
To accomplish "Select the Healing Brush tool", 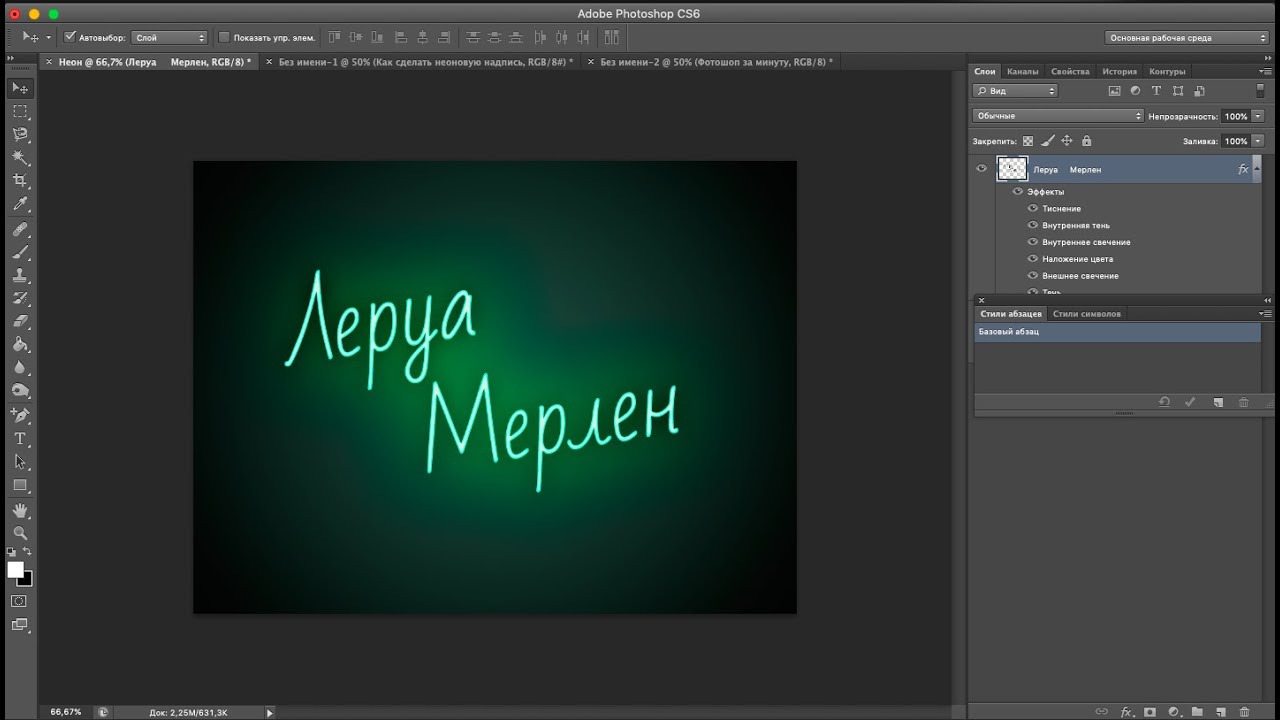I will (x=20, y=229).
